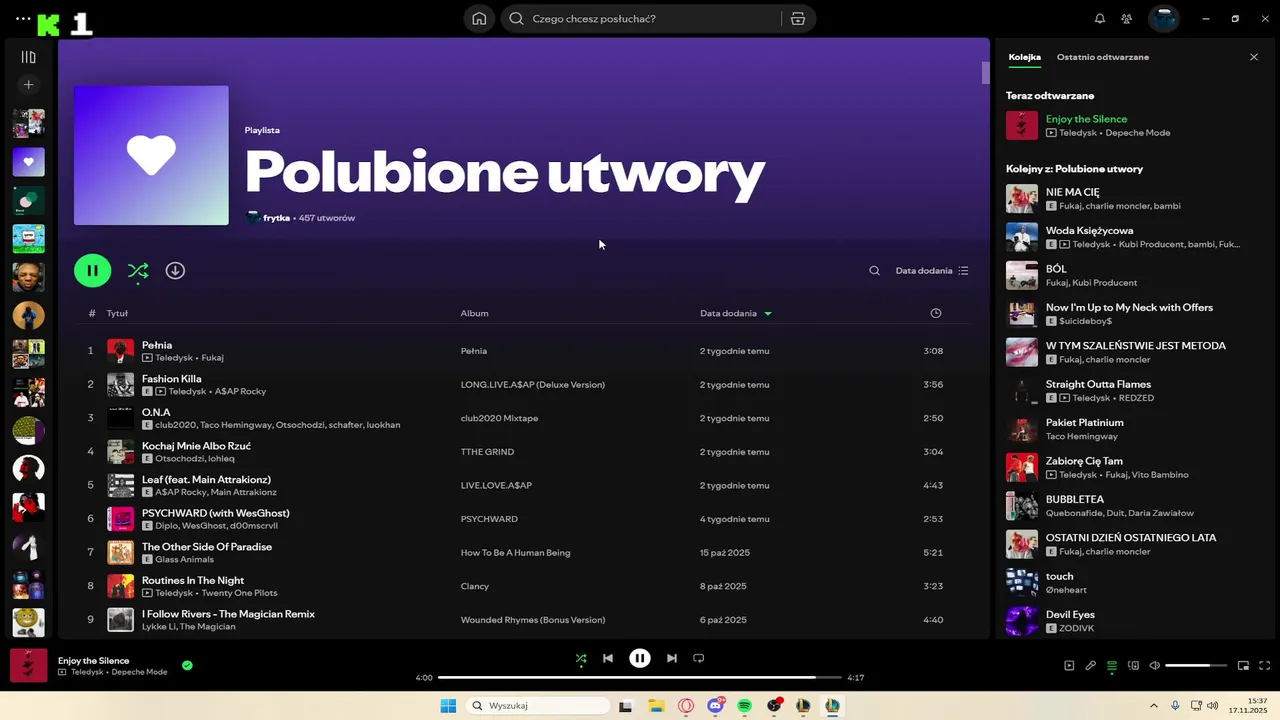Show lyrics using microphone icon
Image resolution: width=1280 pixels, height=720 pixels.
point(1090,666)
